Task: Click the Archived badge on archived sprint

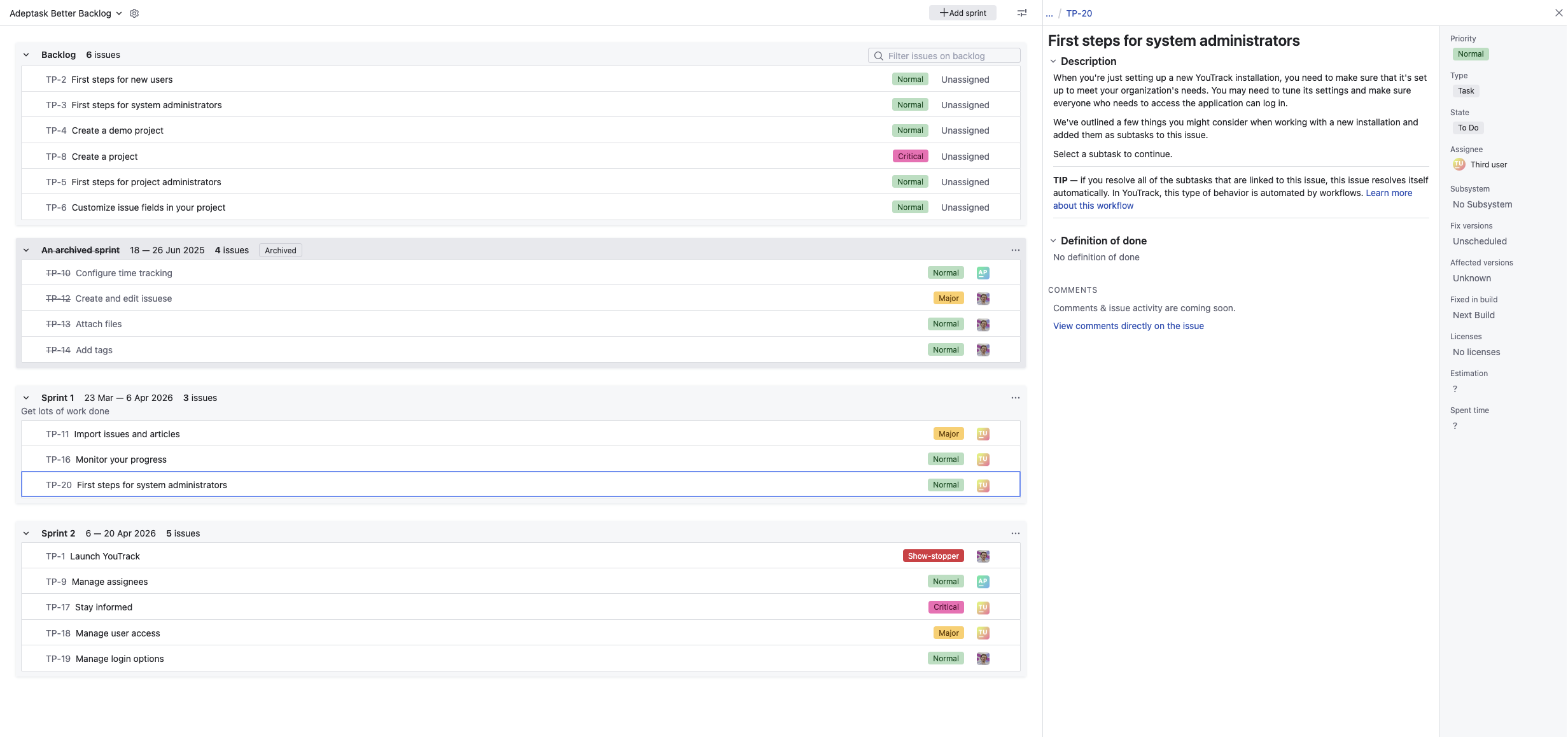Action: [281, 250]
